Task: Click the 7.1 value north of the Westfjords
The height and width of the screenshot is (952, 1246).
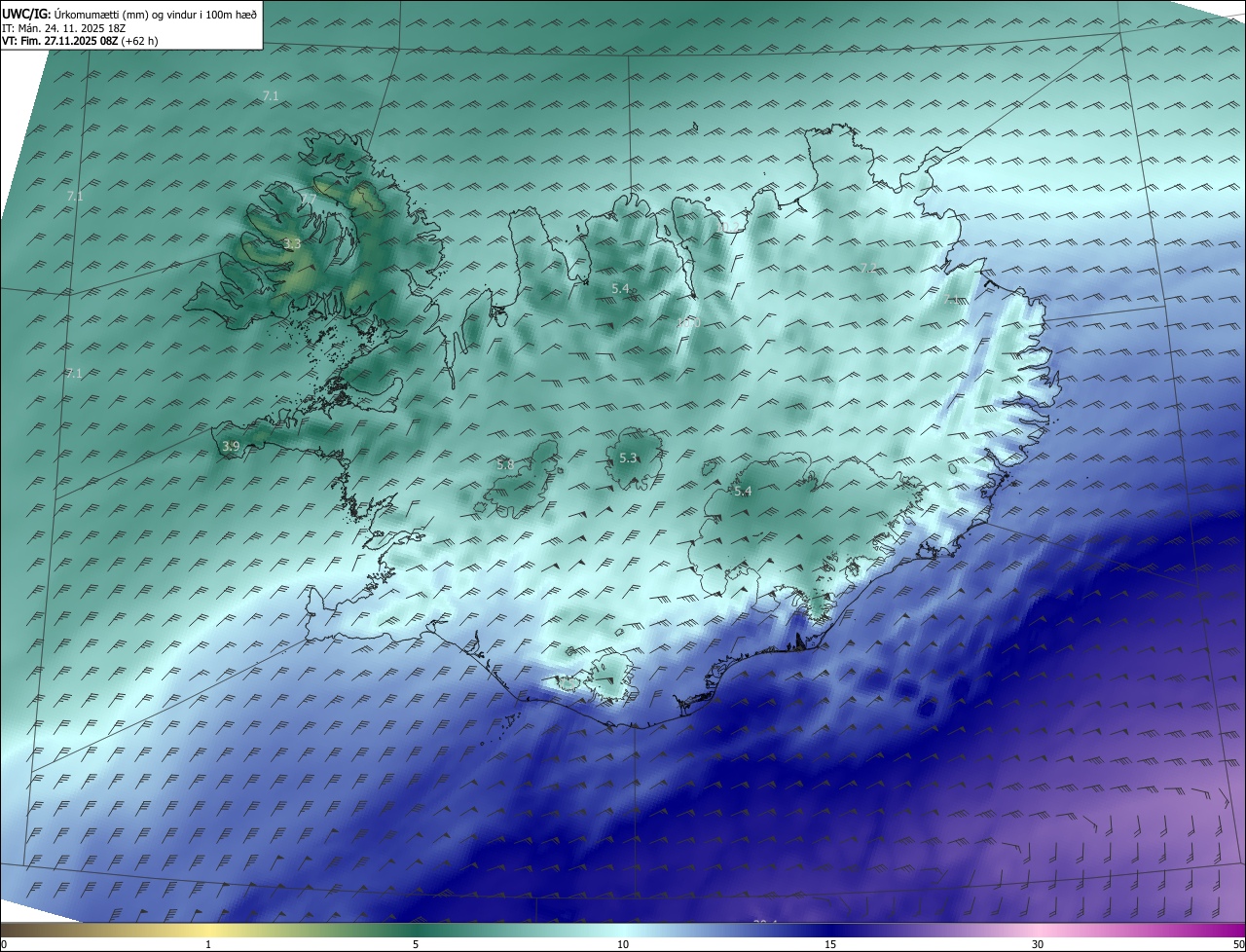Action: click(x=271, y=95)
